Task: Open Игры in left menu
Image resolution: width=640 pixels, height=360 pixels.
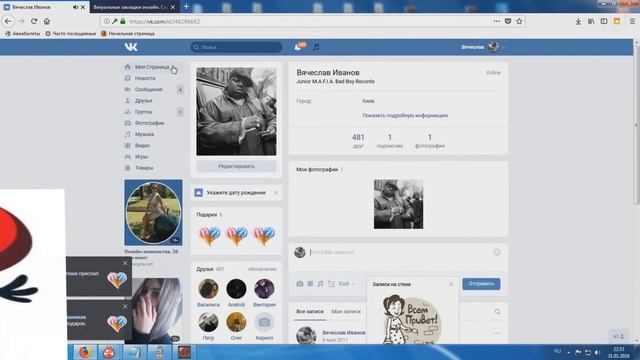Action: (141, 157)
